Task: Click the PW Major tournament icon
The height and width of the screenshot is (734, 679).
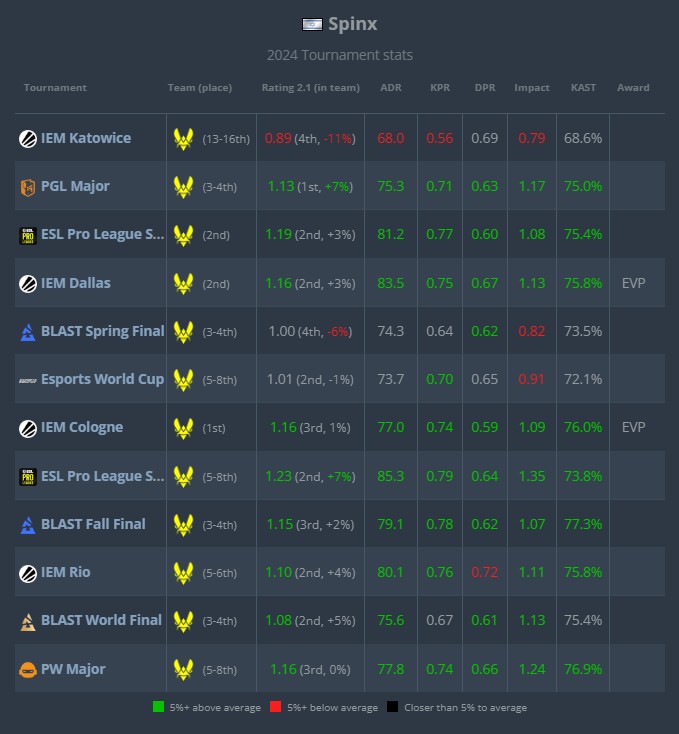Action: pyautogui.click(x=28, y=669)
